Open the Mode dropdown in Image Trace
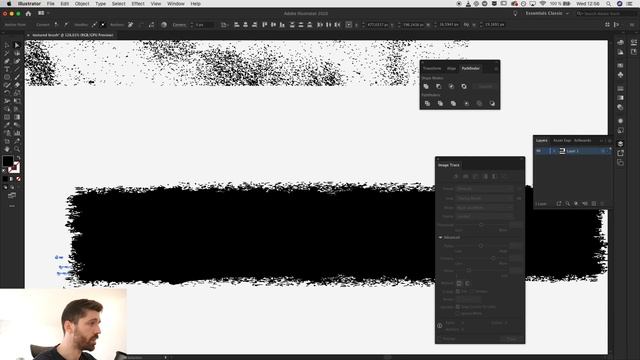 (484, 208)
